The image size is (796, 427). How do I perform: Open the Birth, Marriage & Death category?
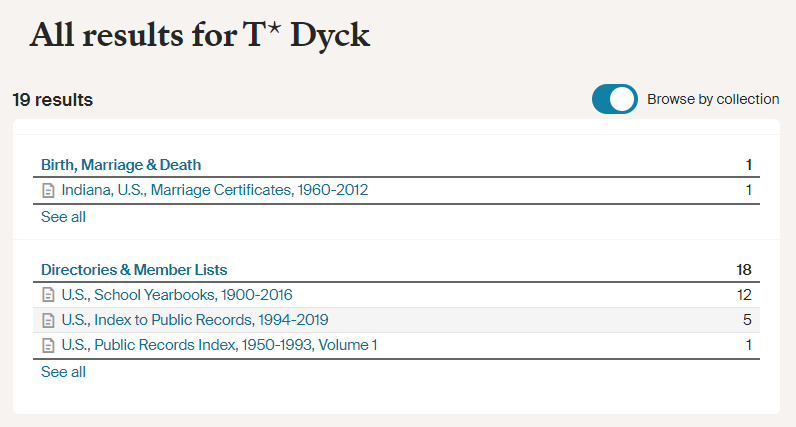coord(121,165)
